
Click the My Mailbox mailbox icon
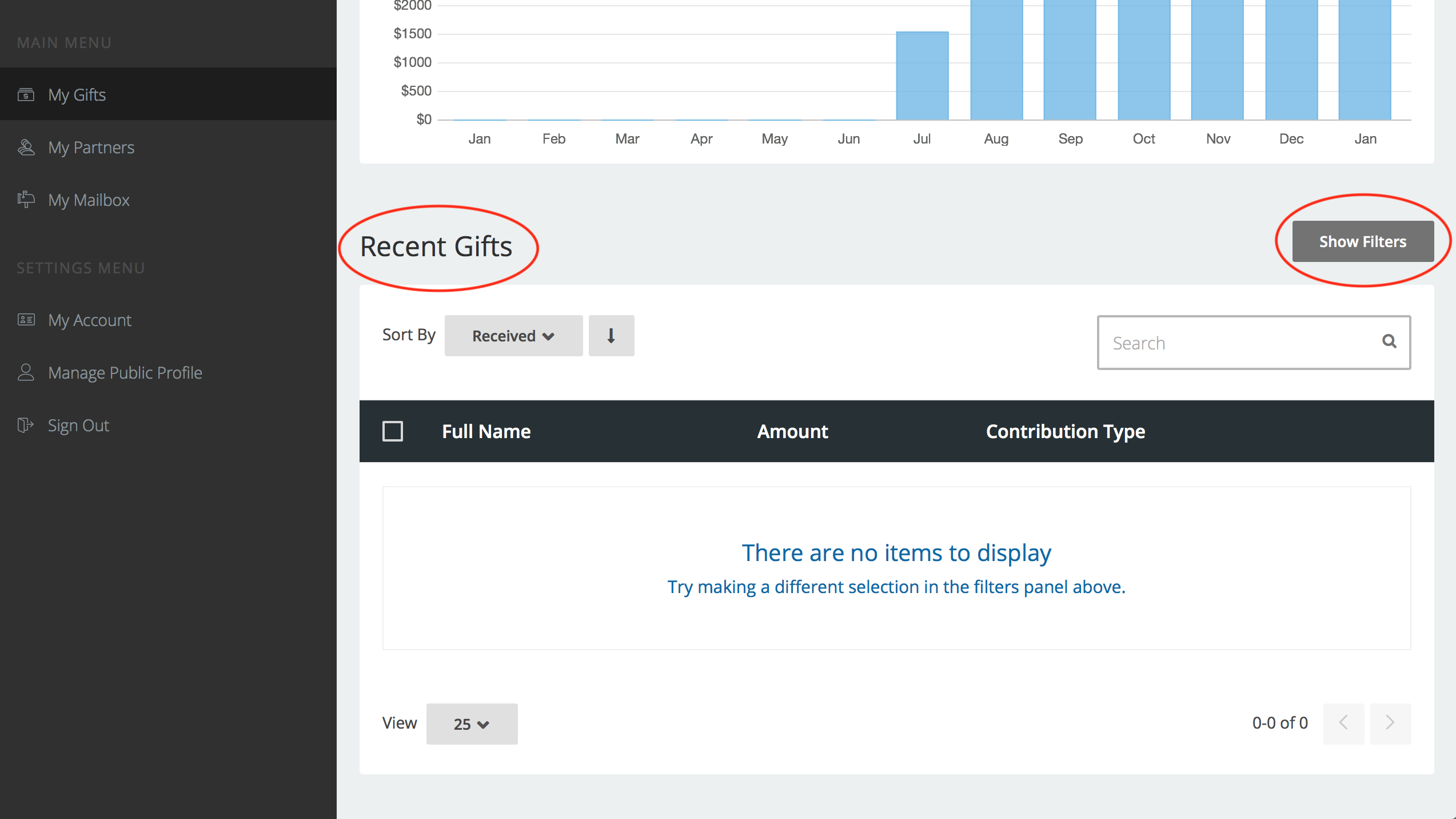point(26,200)
